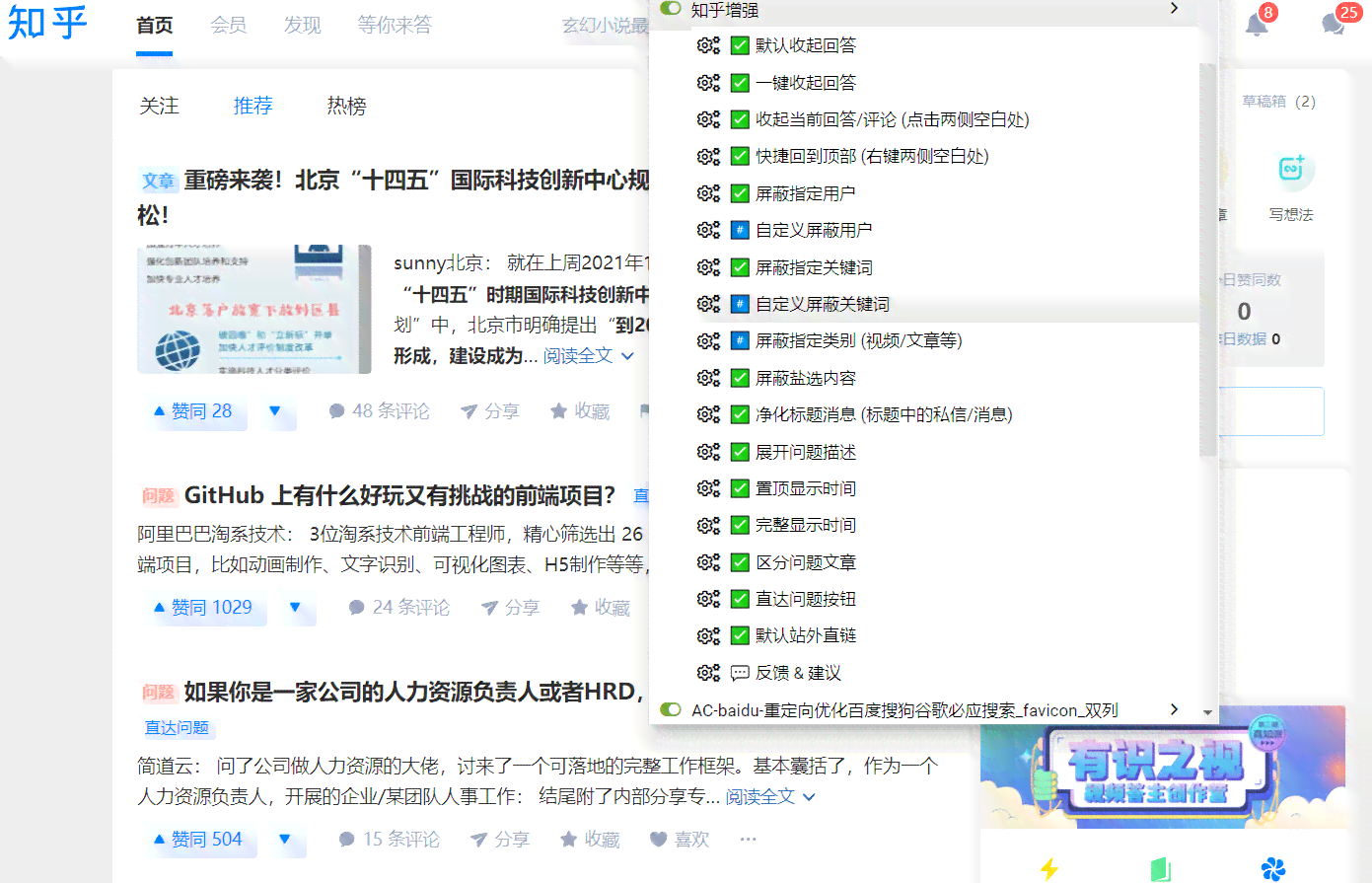Click downvote arrow next to 赞同 504
1372x883 pixels.
pyautogui.click(x=285, y=840)
